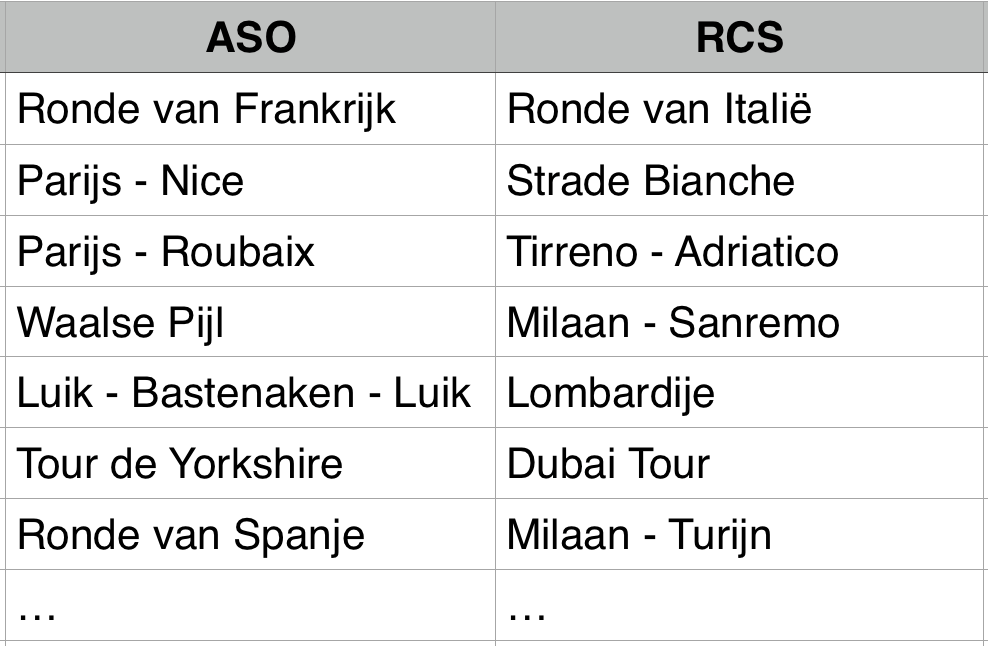Click the ellipsis cell under ASO column
The height and width of the screenshot is (646, 988).
(250, 606)
